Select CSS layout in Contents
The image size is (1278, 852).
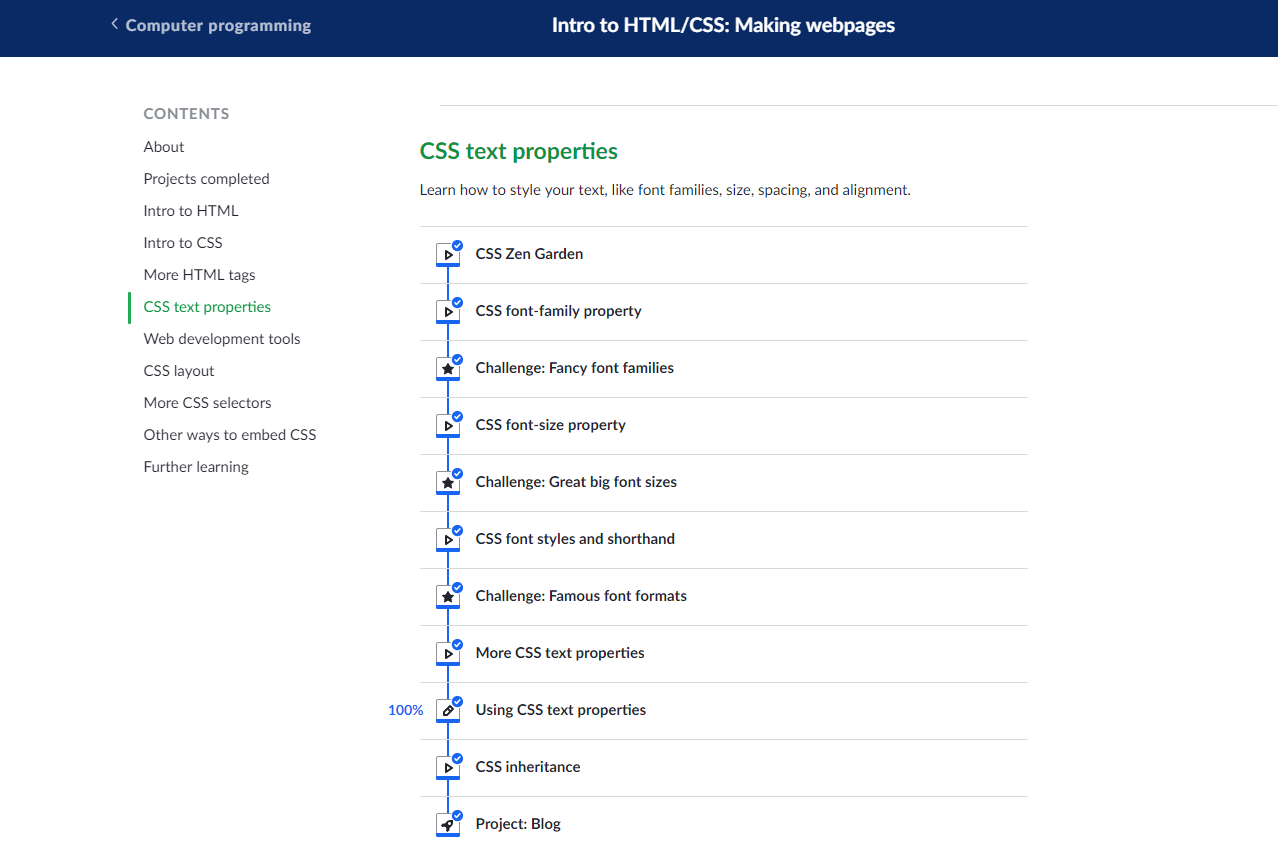click(179, 371)
